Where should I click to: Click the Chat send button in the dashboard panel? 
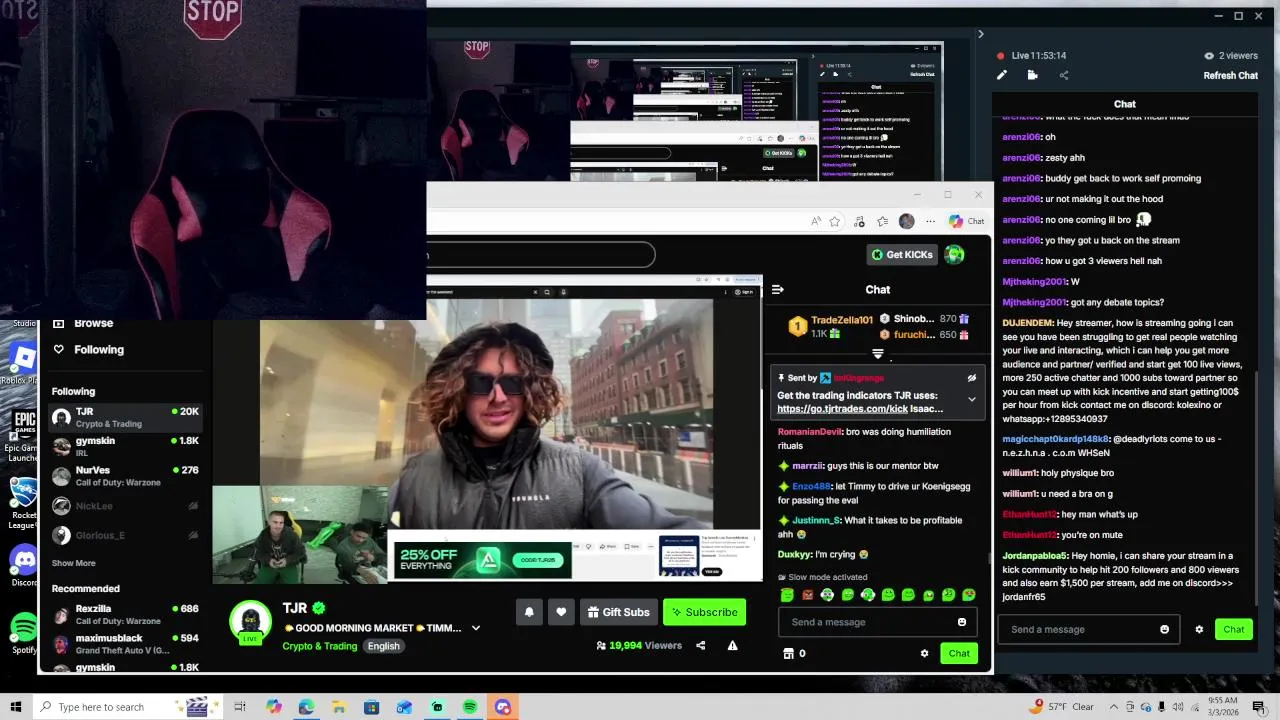[1234, 629]
